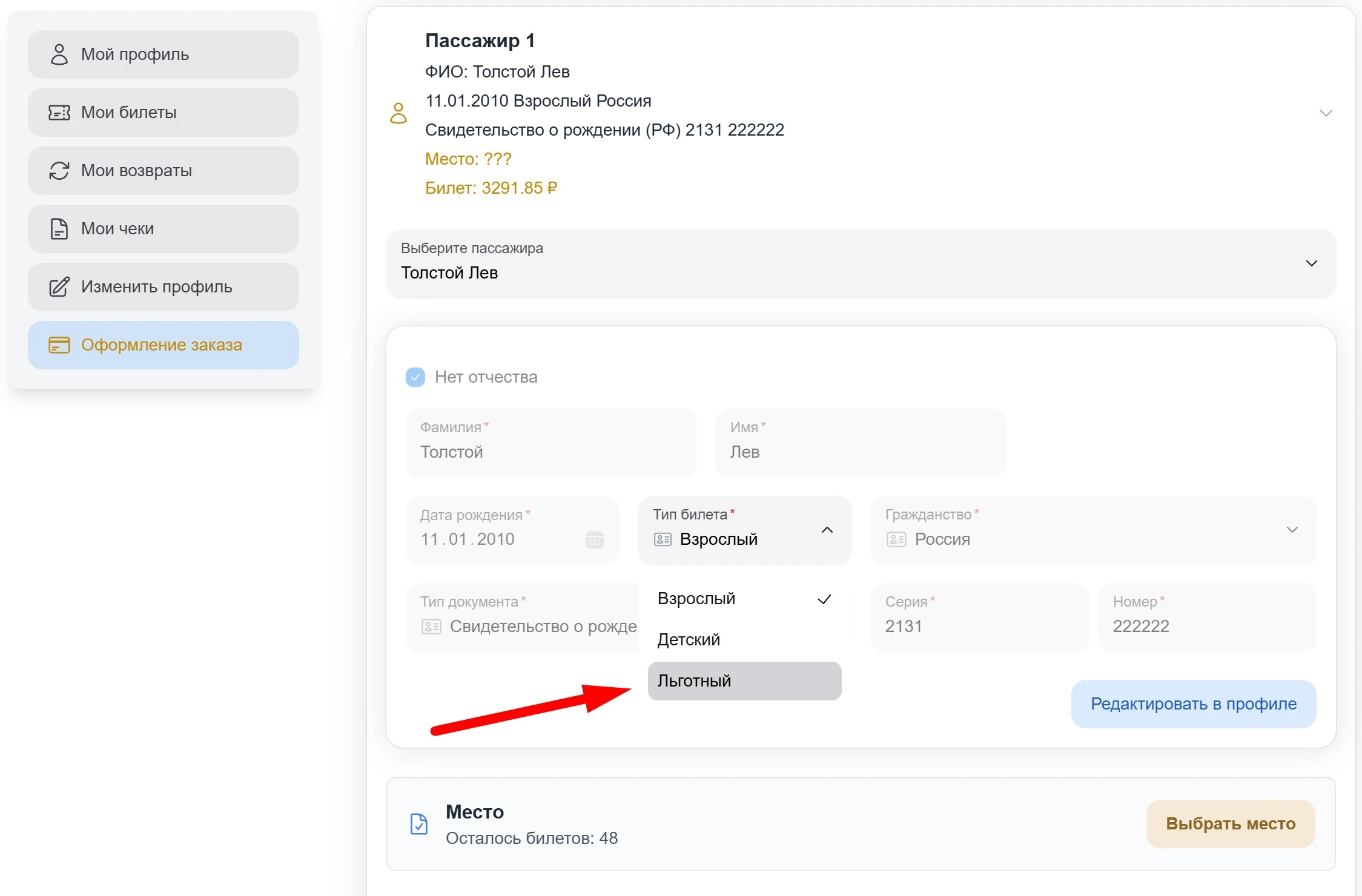
Task: Click Редактировать в профиле button
Action: (1193, 704)
